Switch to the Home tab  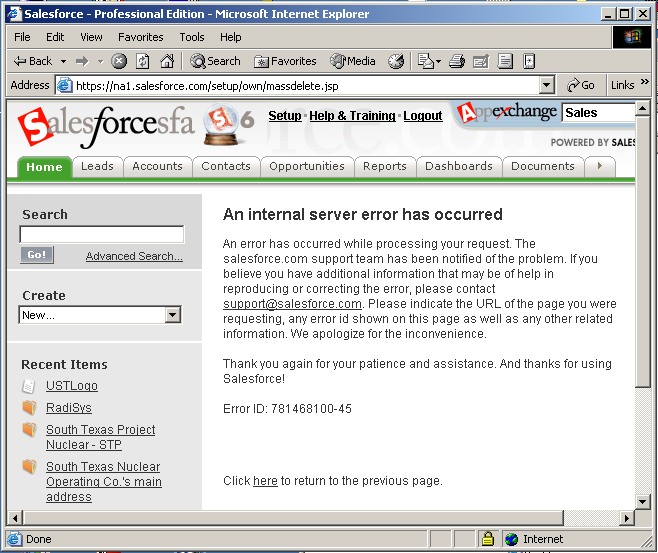coord(44,167)
